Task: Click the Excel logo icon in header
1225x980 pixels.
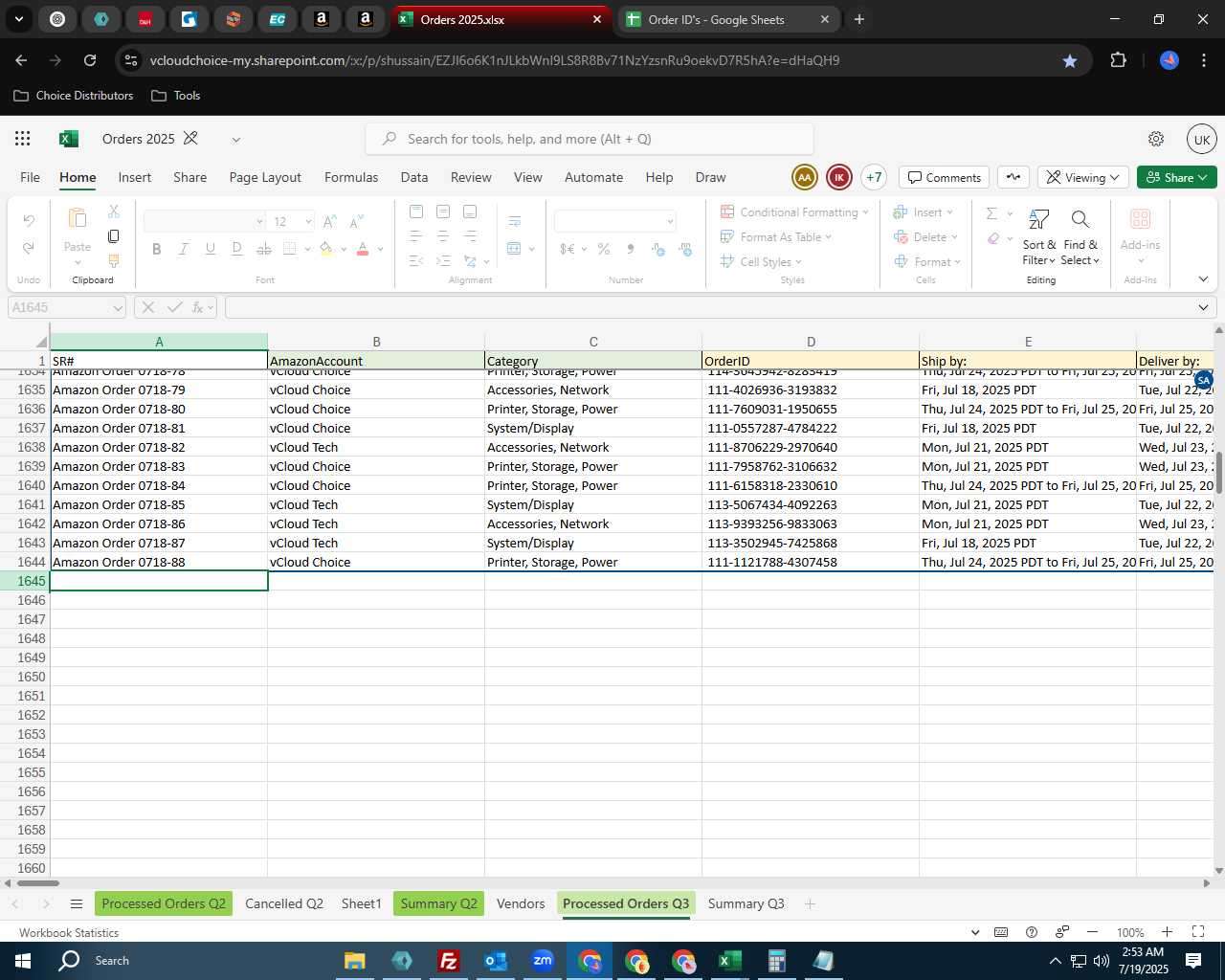Action: tap(68, 139)
